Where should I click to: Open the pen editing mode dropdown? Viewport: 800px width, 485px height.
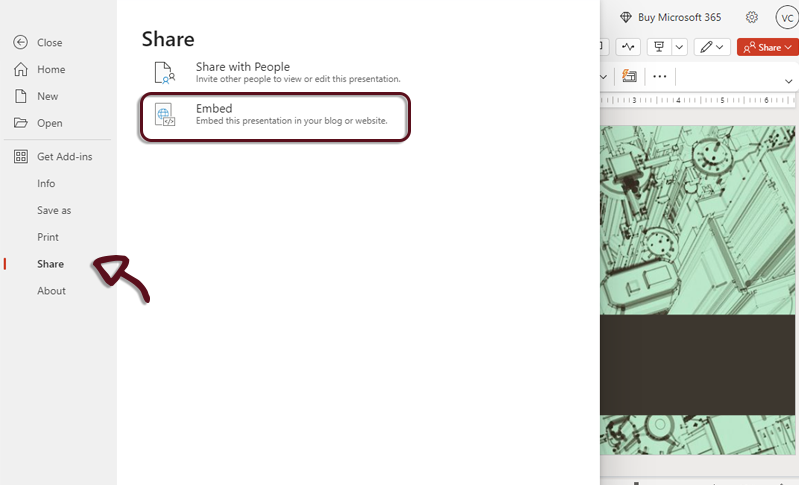pyautogui.click(x=712, y=47)
